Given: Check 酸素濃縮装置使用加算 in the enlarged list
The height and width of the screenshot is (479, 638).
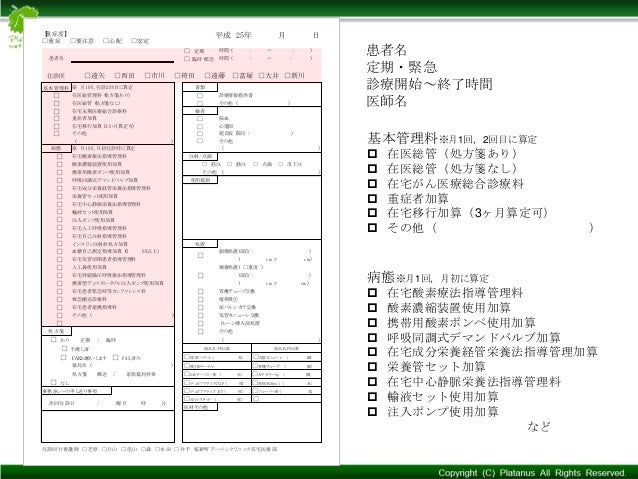Looking at the screenshot, I should 372,308.
